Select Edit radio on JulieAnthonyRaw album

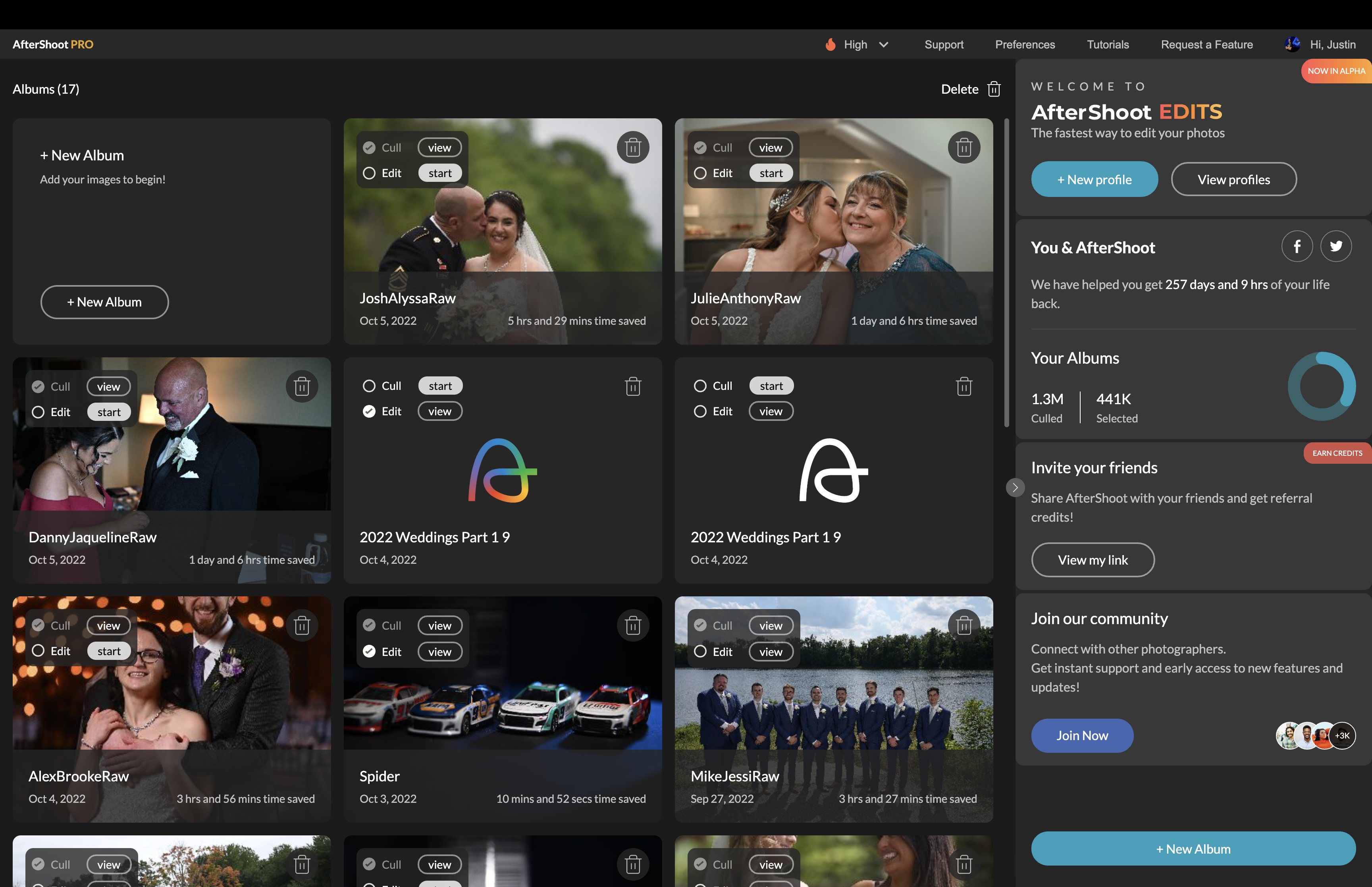click(x=700, y=174)
